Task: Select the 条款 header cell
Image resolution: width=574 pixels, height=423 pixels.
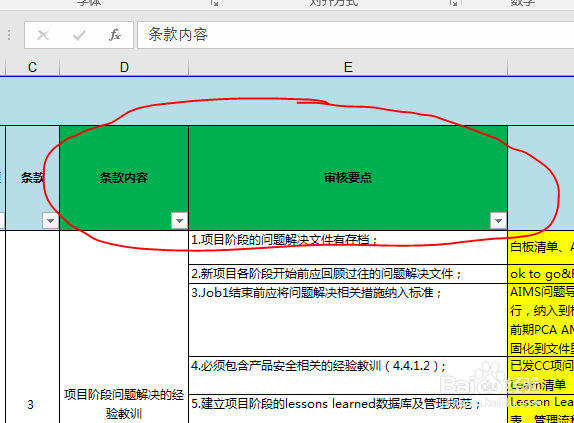Action: (x=32, y=178)
